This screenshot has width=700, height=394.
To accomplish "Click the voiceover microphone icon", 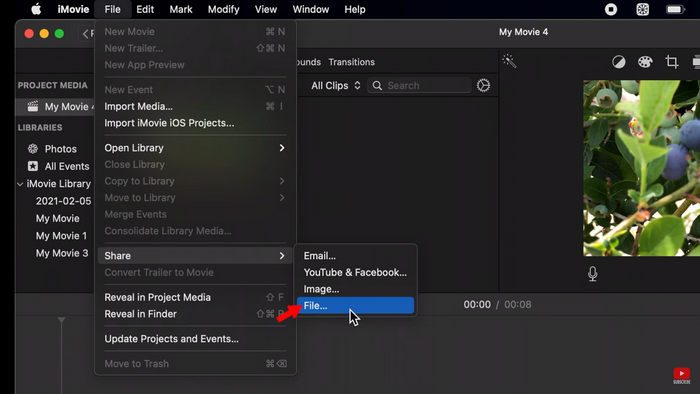I will point(592,274).
